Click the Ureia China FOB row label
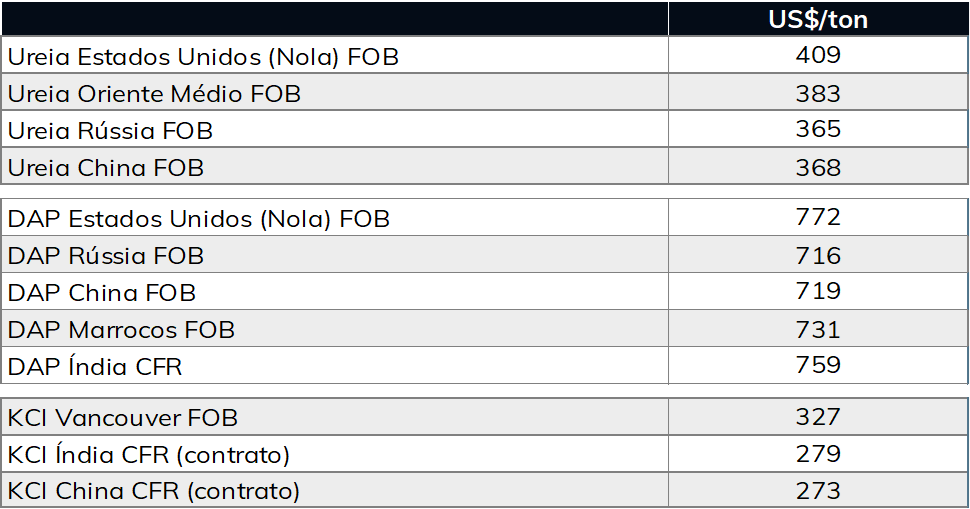 click(x=106, y=168)
